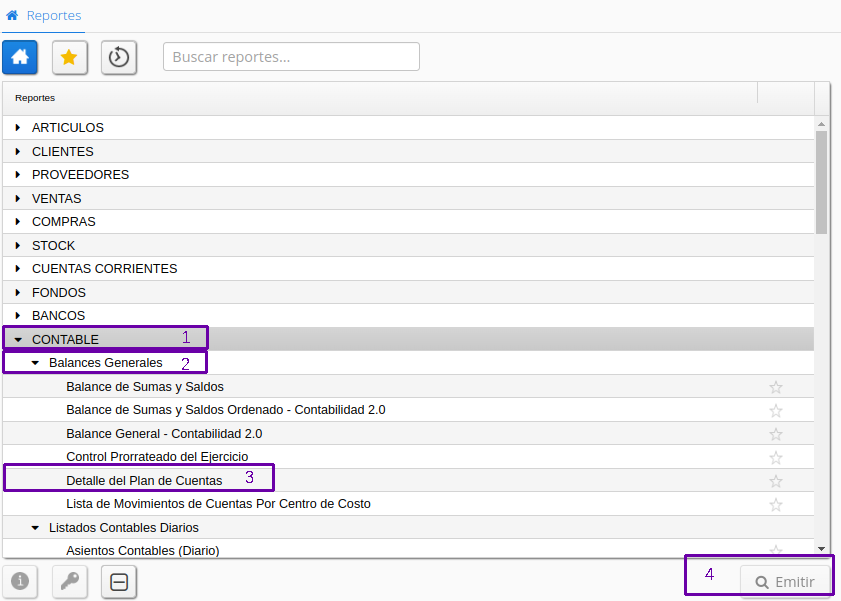Screen dimensions: 841x601
Task: Expand the CLIENTES category arrow
Action: [x=18, y=152]
